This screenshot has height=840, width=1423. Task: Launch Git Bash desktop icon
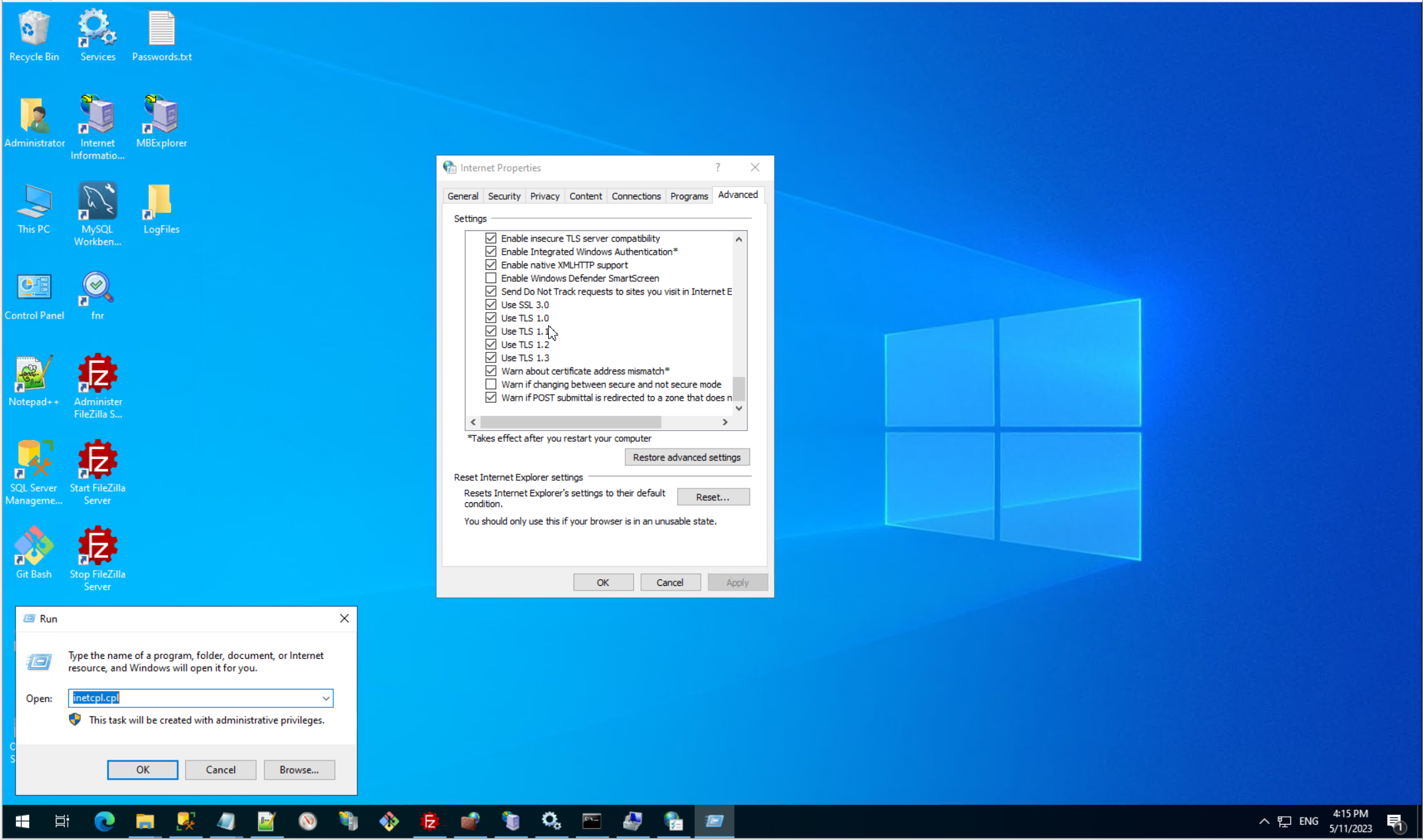[33, 547]
